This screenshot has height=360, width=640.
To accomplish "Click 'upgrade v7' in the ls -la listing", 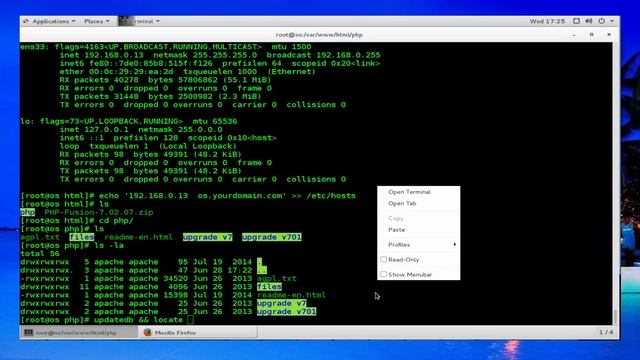I will pyautogui.click(x=281, y=303).
